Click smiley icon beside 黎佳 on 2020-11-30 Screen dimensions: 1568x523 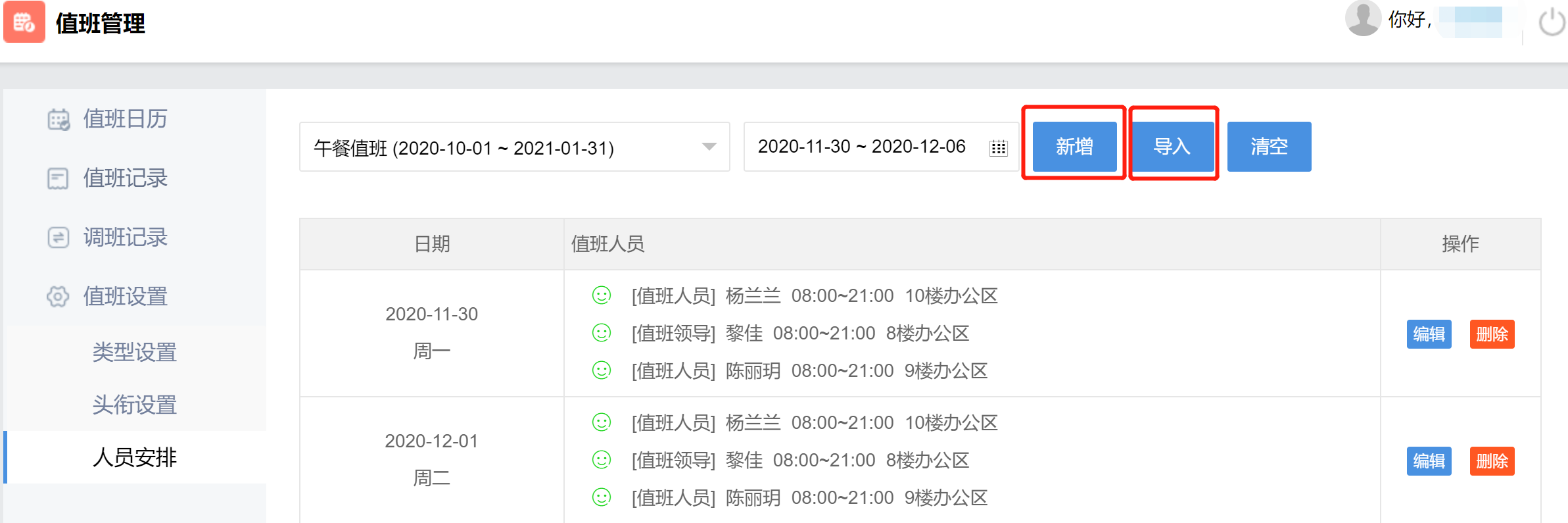[602, 333]
